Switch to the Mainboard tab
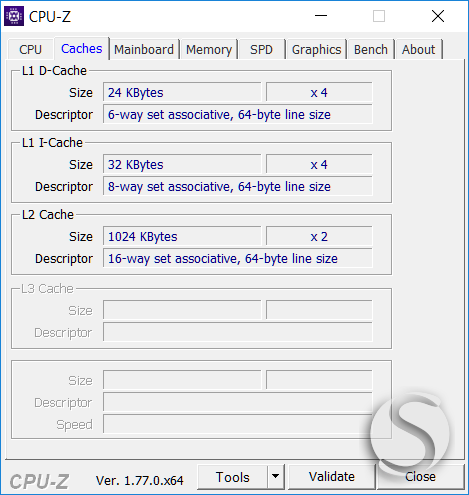The width and height of the screenshot is (469, 495). (x=144, y=49)
